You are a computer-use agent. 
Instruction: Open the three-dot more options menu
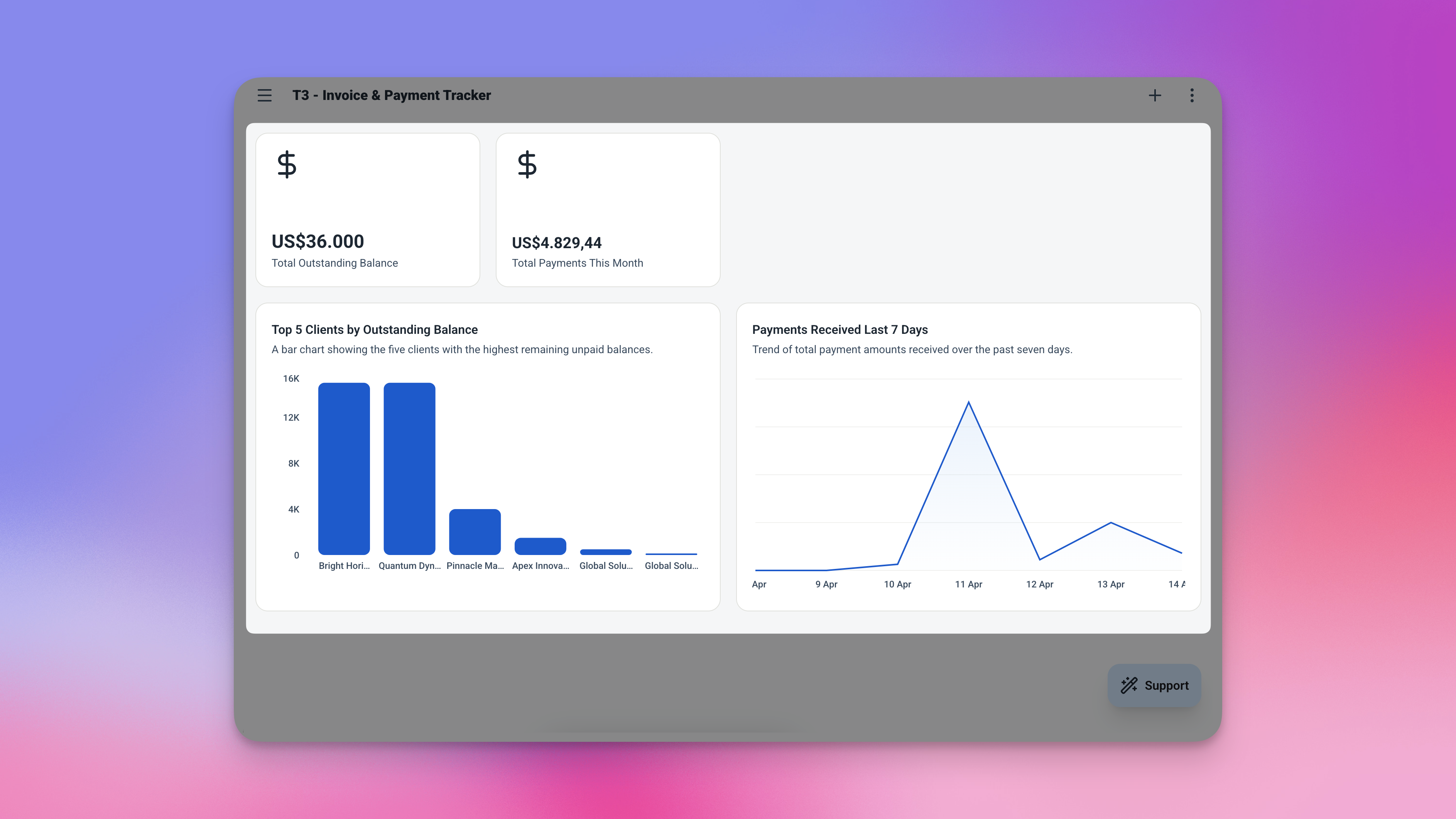pyautogui.click(x=1192, y=95)
